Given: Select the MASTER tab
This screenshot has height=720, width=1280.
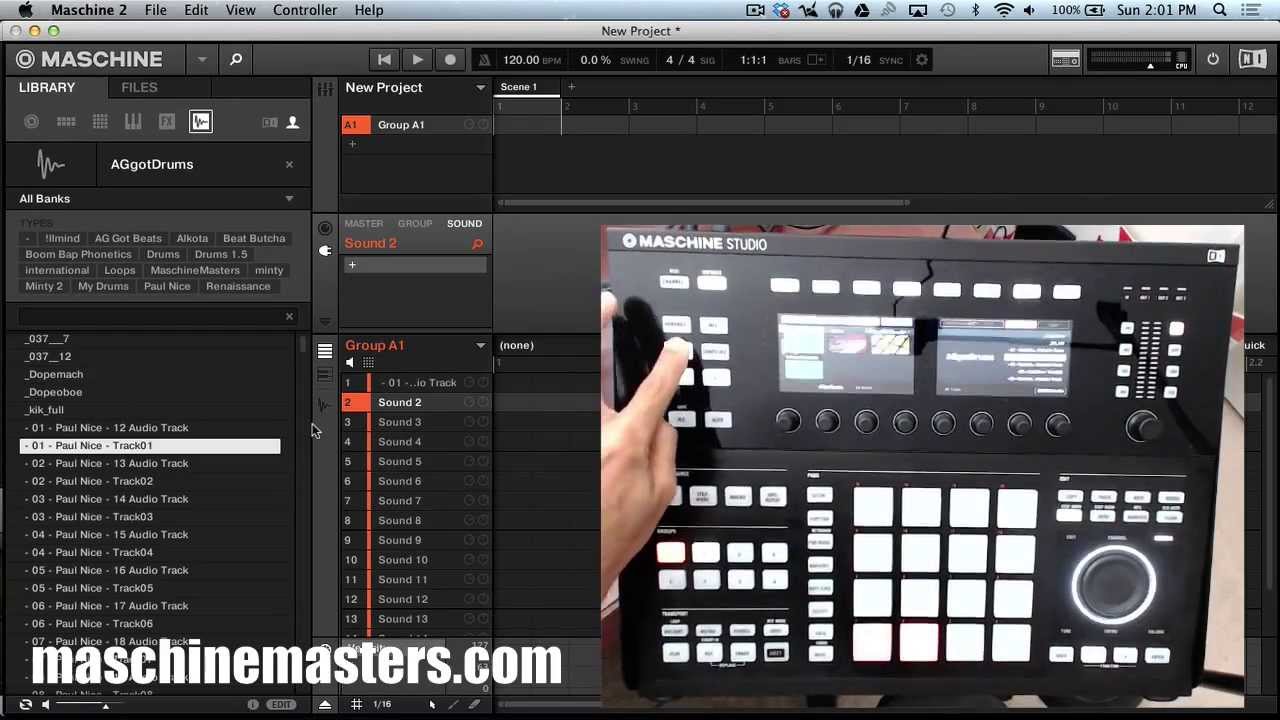Looking at the screenshot, I should click(364, 224).
